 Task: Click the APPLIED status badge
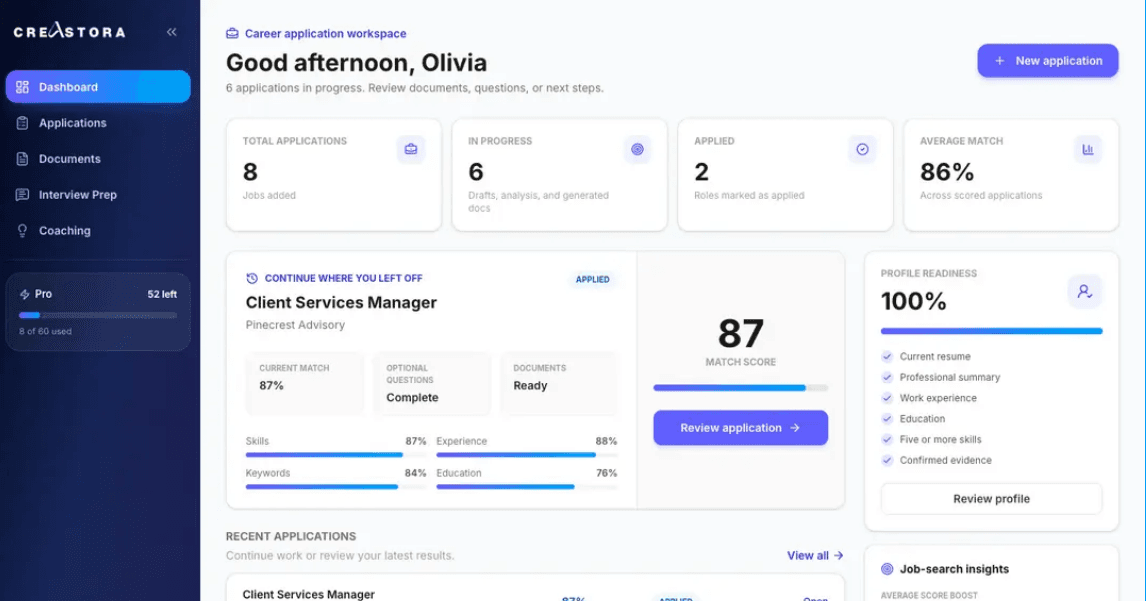[593, 279]
